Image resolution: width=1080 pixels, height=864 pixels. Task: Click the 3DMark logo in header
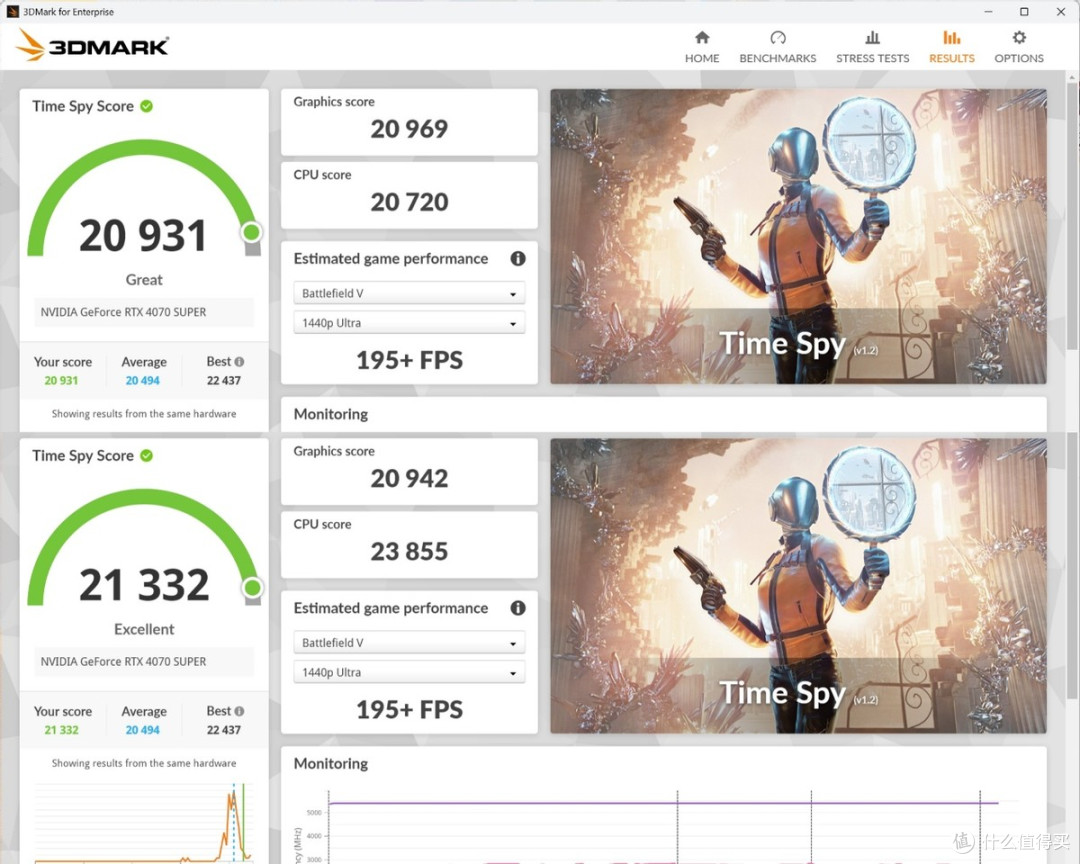click(x=92, y=45)
